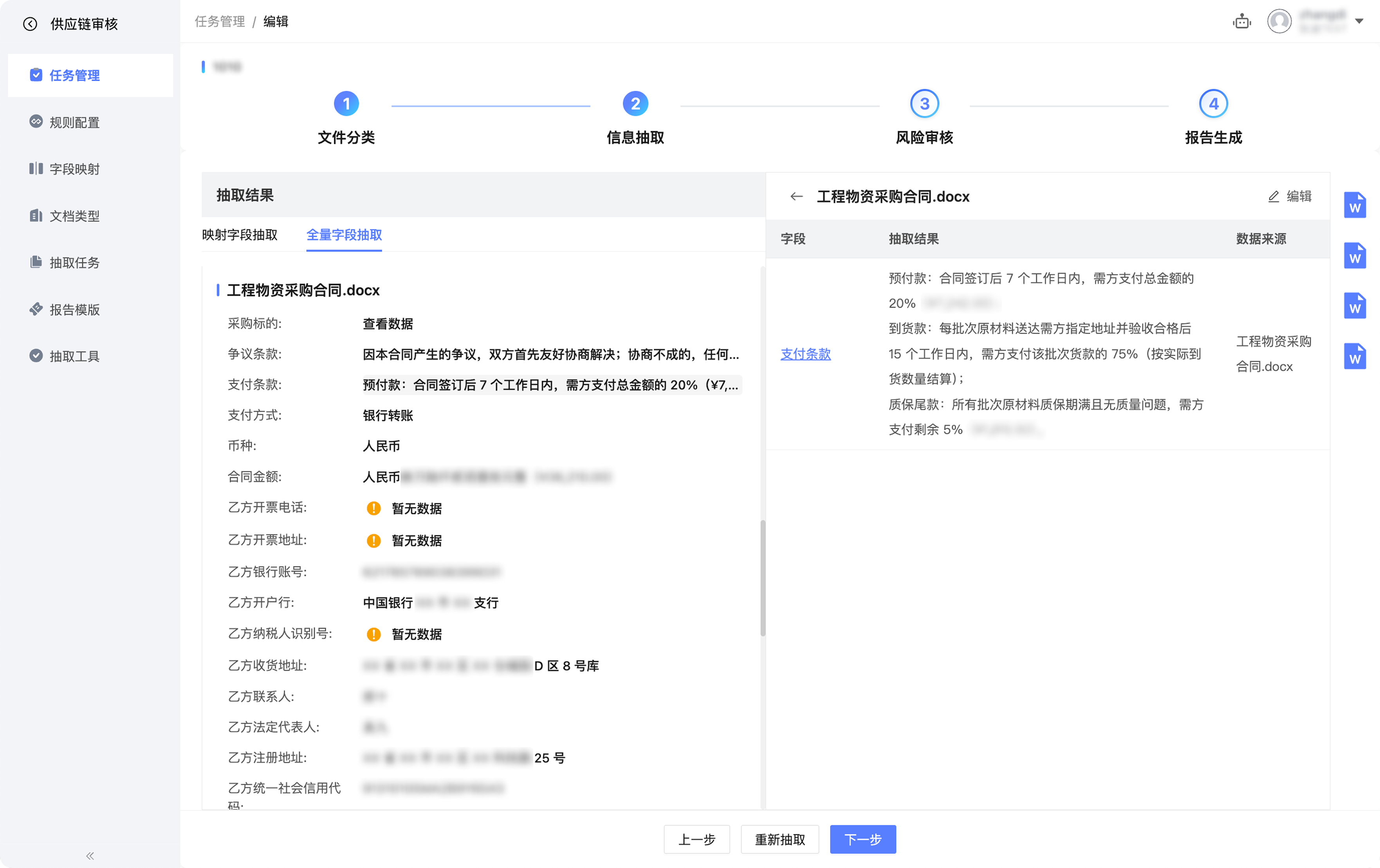Click the warning icon for 乙方开票电话
The image size is (1380, 868).
click(x=373, y=509)
